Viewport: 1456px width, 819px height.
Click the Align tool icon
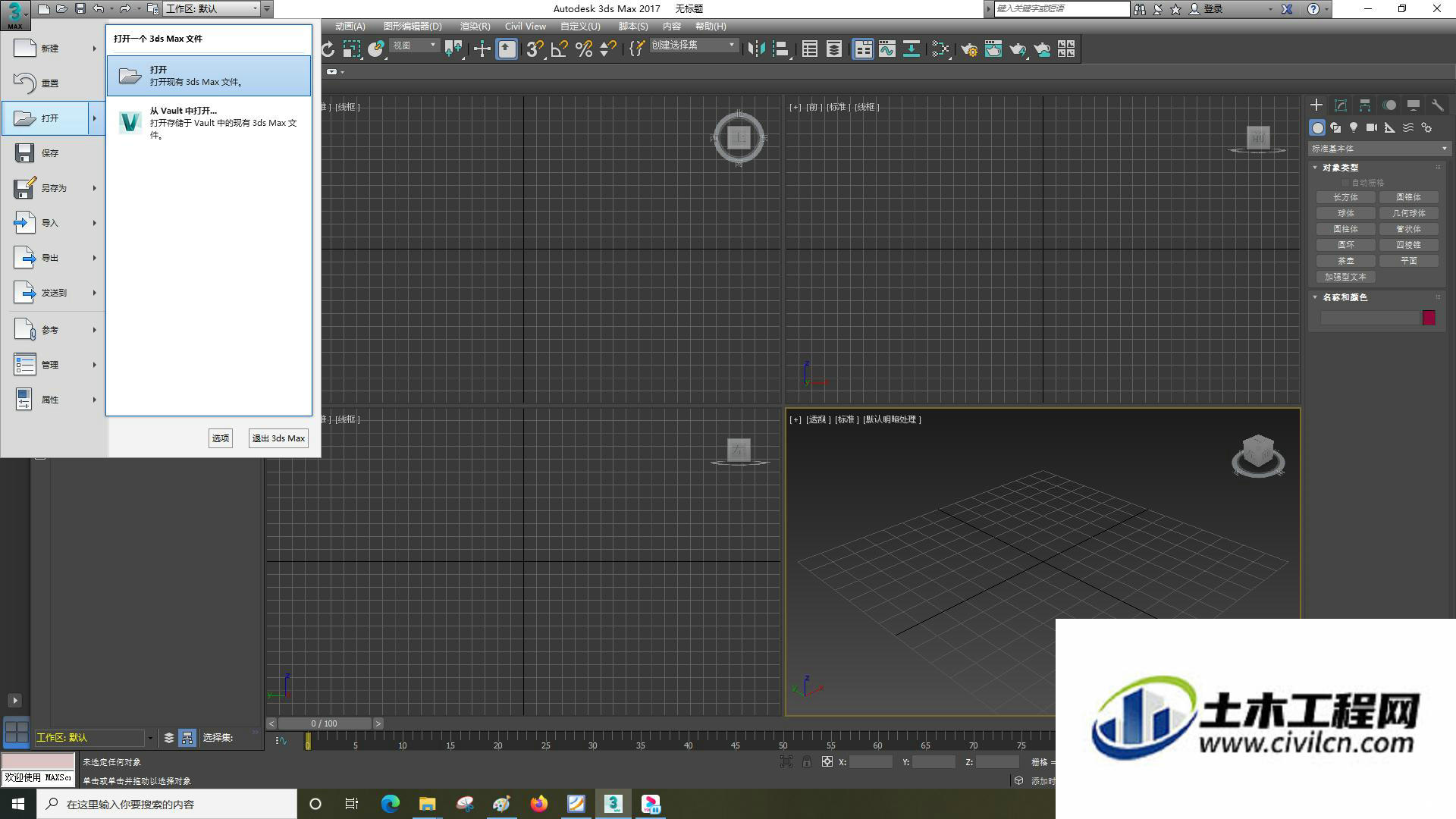coord(780,49)
